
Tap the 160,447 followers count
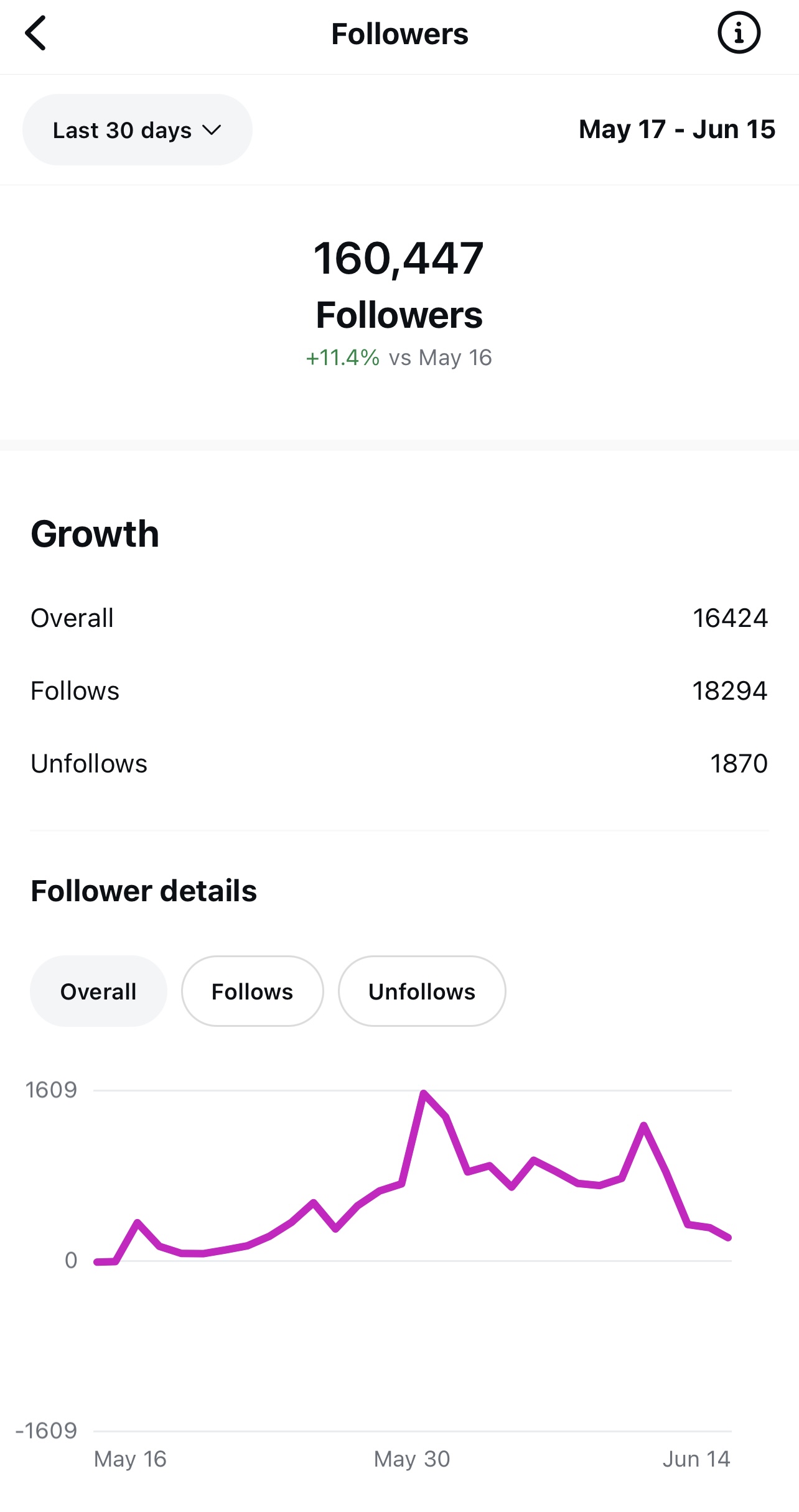click(x=398, y=259)
